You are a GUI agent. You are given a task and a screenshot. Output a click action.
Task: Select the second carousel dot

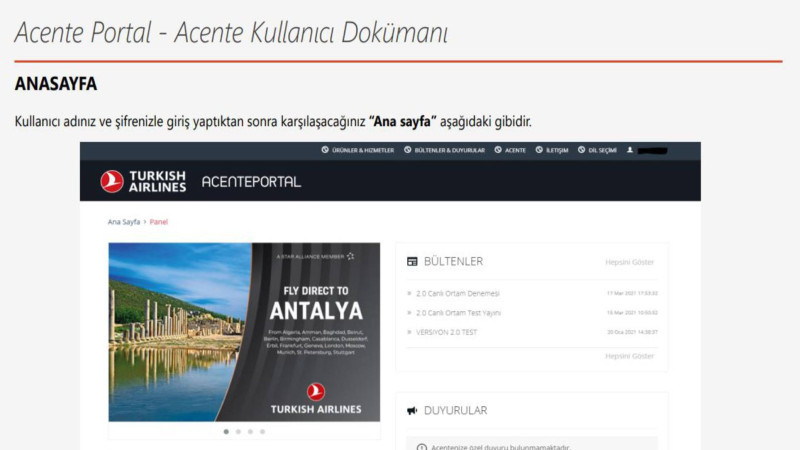tap(238, 432)
